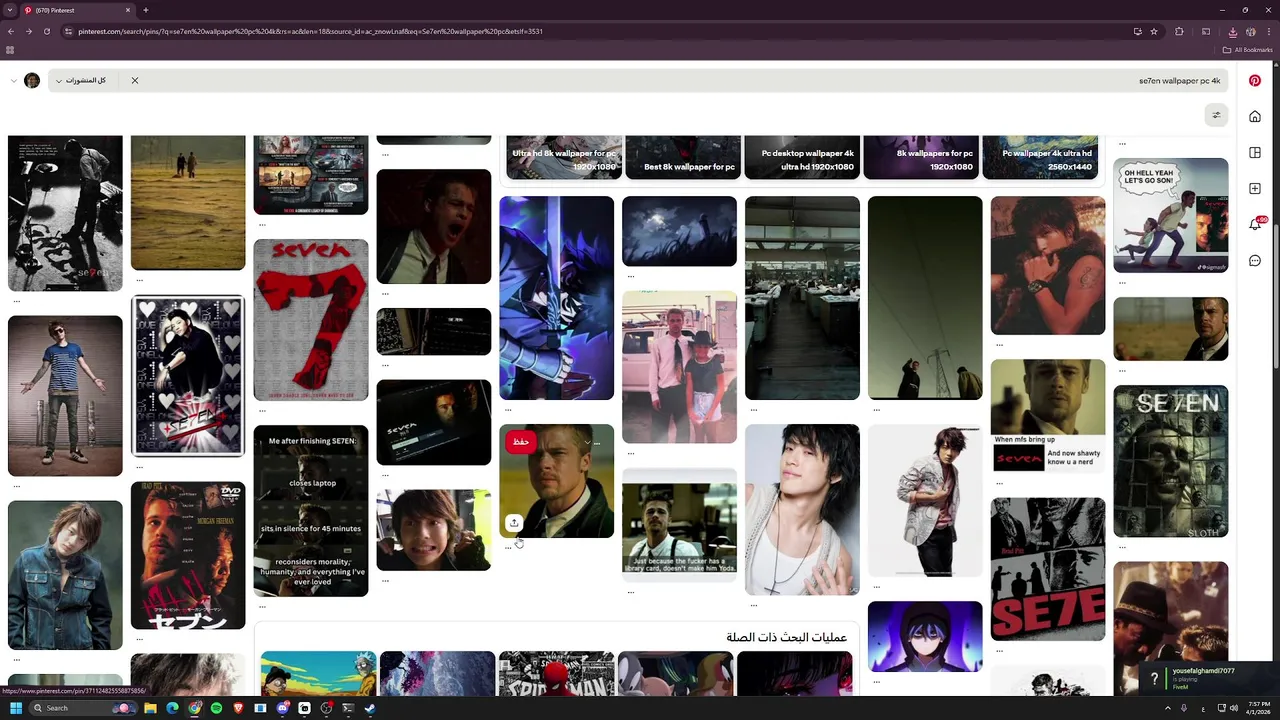Open the SE7EN Sloth dark poster pin
1280x720 pixels.
(1171, 461)
